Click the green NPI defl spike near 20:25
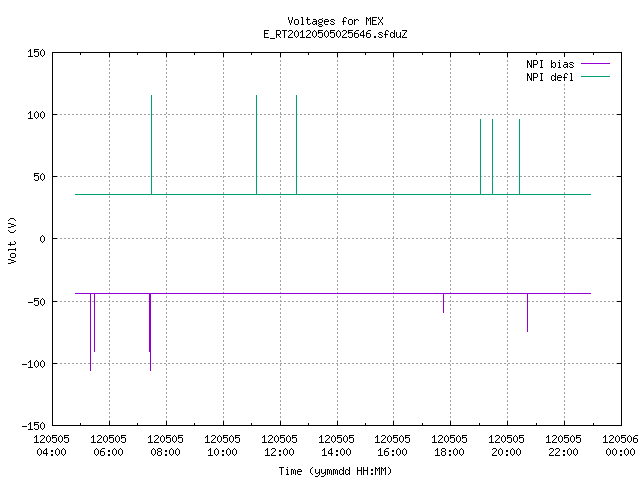Image resolution: width=640 pixels, height=480 pixels. (x=519, y=157)
